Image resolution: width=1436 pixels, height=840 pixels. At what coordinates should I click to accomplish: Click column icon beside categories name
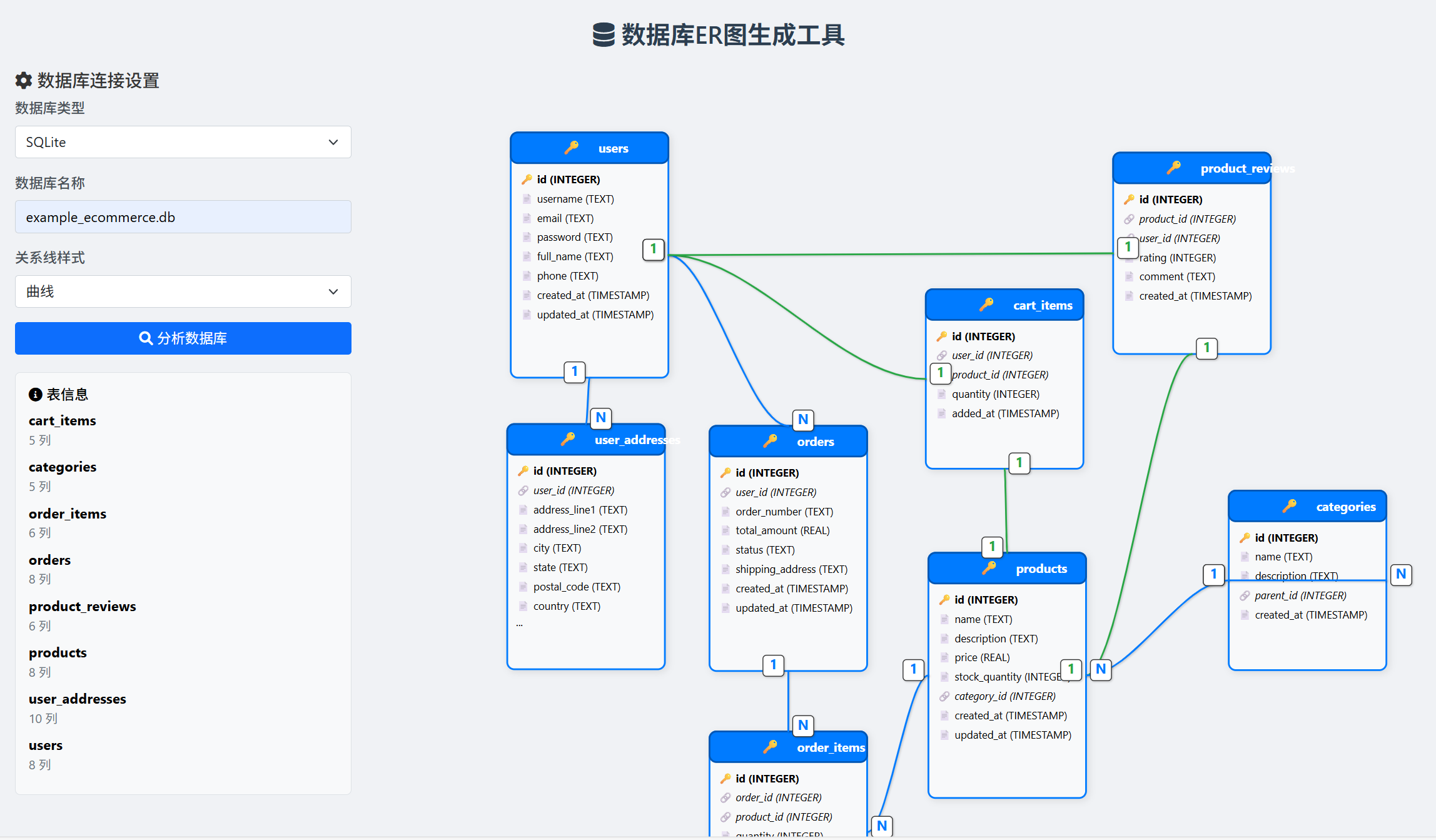[x=1245, y=557]
